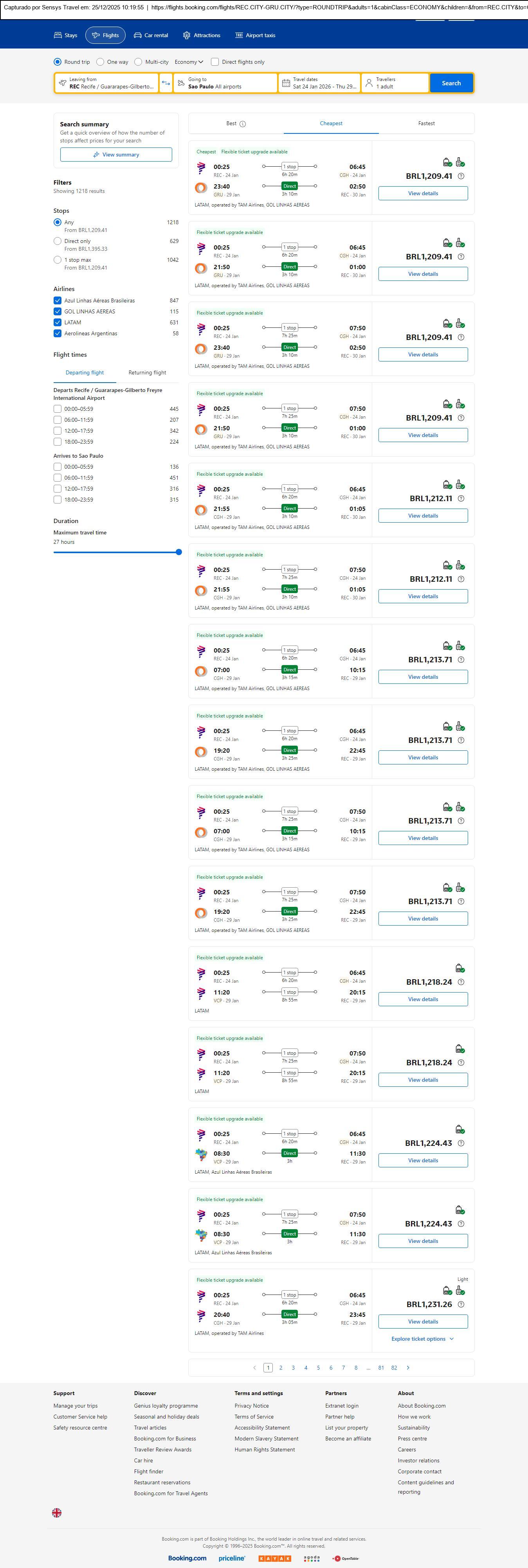Select the Direct only stops radio button
Image resolution: width=528 pixels, height=1568 pixels.
tap(57, 242)
